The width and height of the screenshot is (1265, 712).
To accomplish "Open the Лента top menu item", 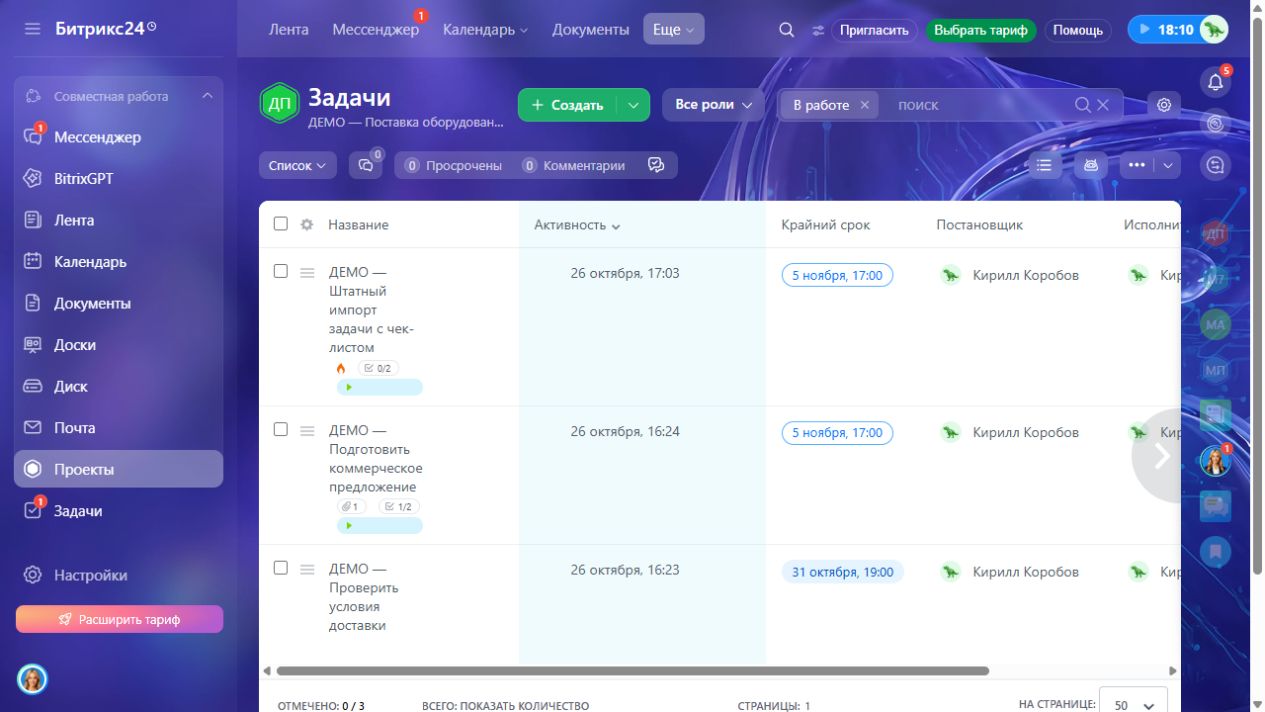I will (289, 30).
